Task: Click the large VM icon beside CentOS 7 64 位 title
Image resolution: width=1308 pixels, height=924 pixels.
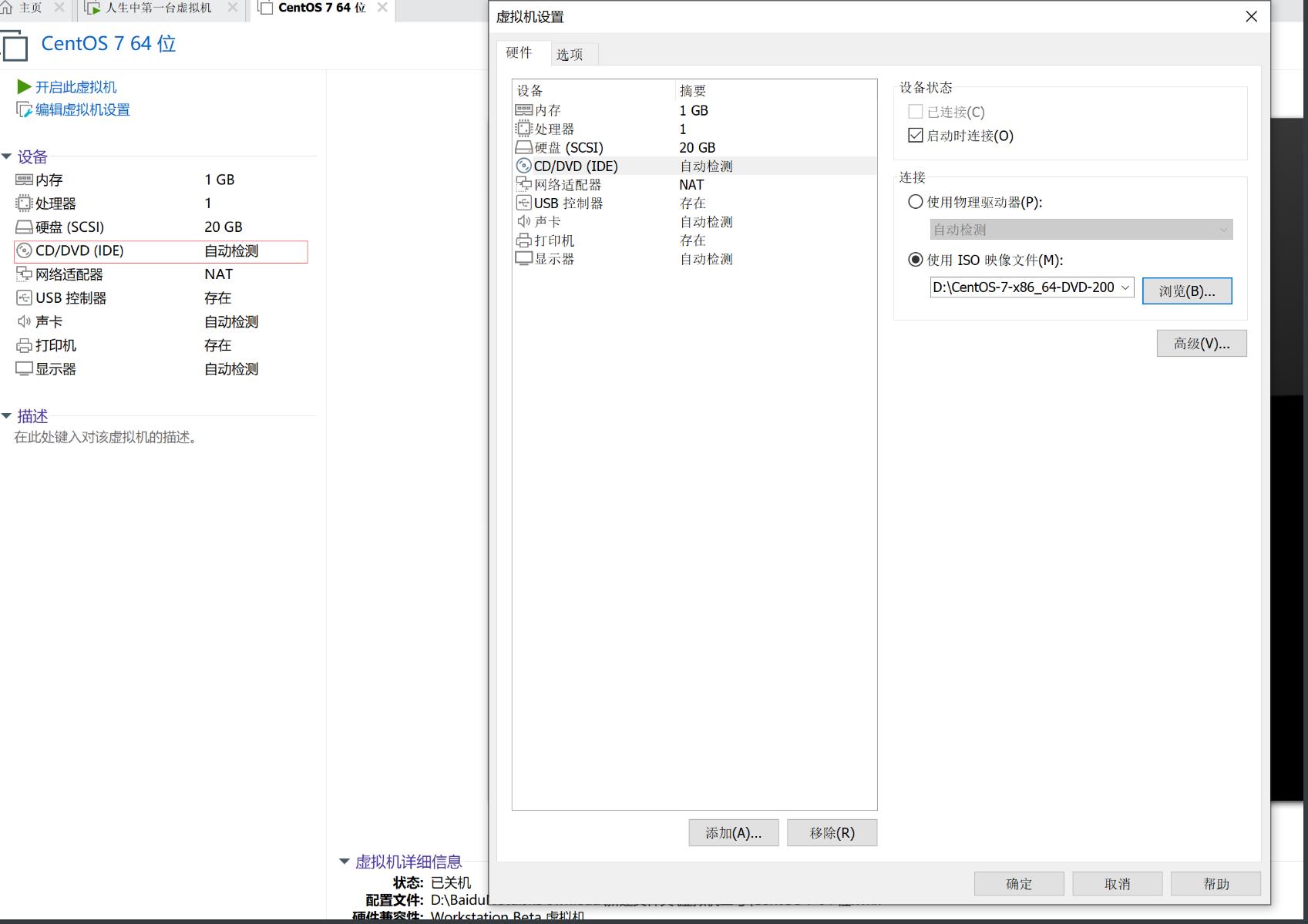Action: click(15, 45)
